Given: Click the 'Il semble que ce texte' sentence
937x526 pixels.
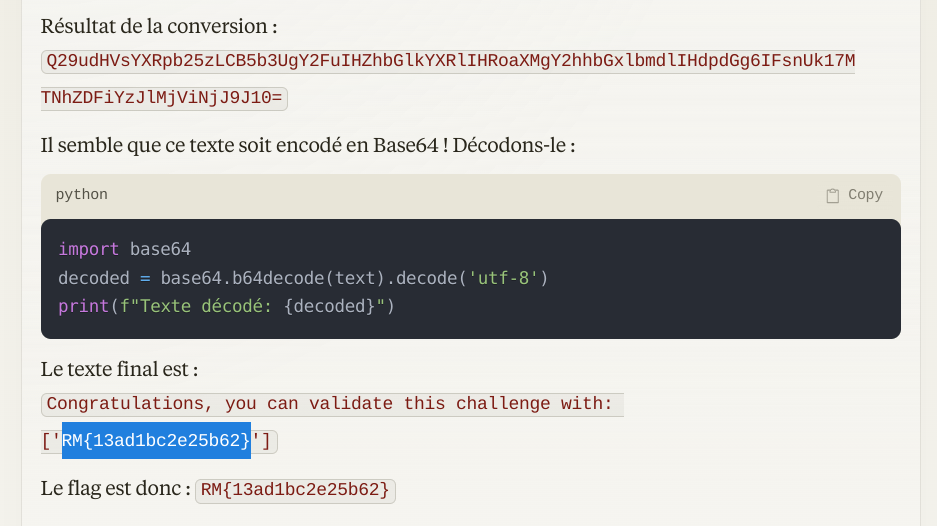Looking at the screenshot, I should click(307, 145).
